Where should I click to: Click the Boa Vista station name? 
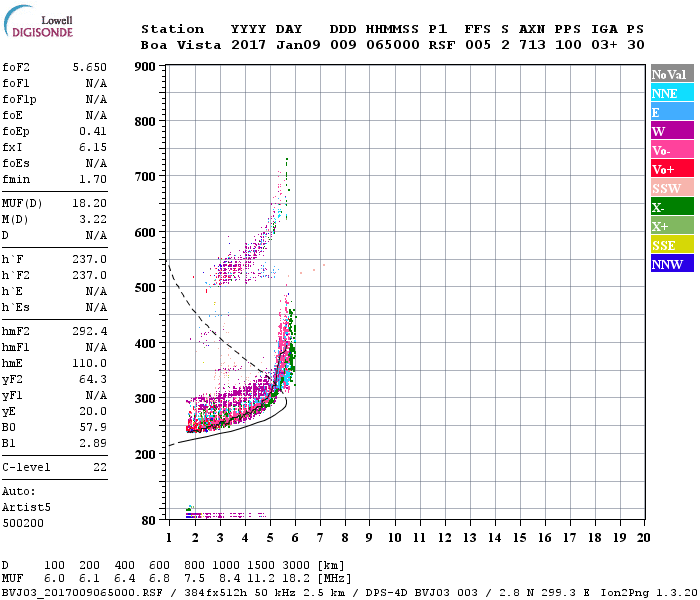click(172, 45)
